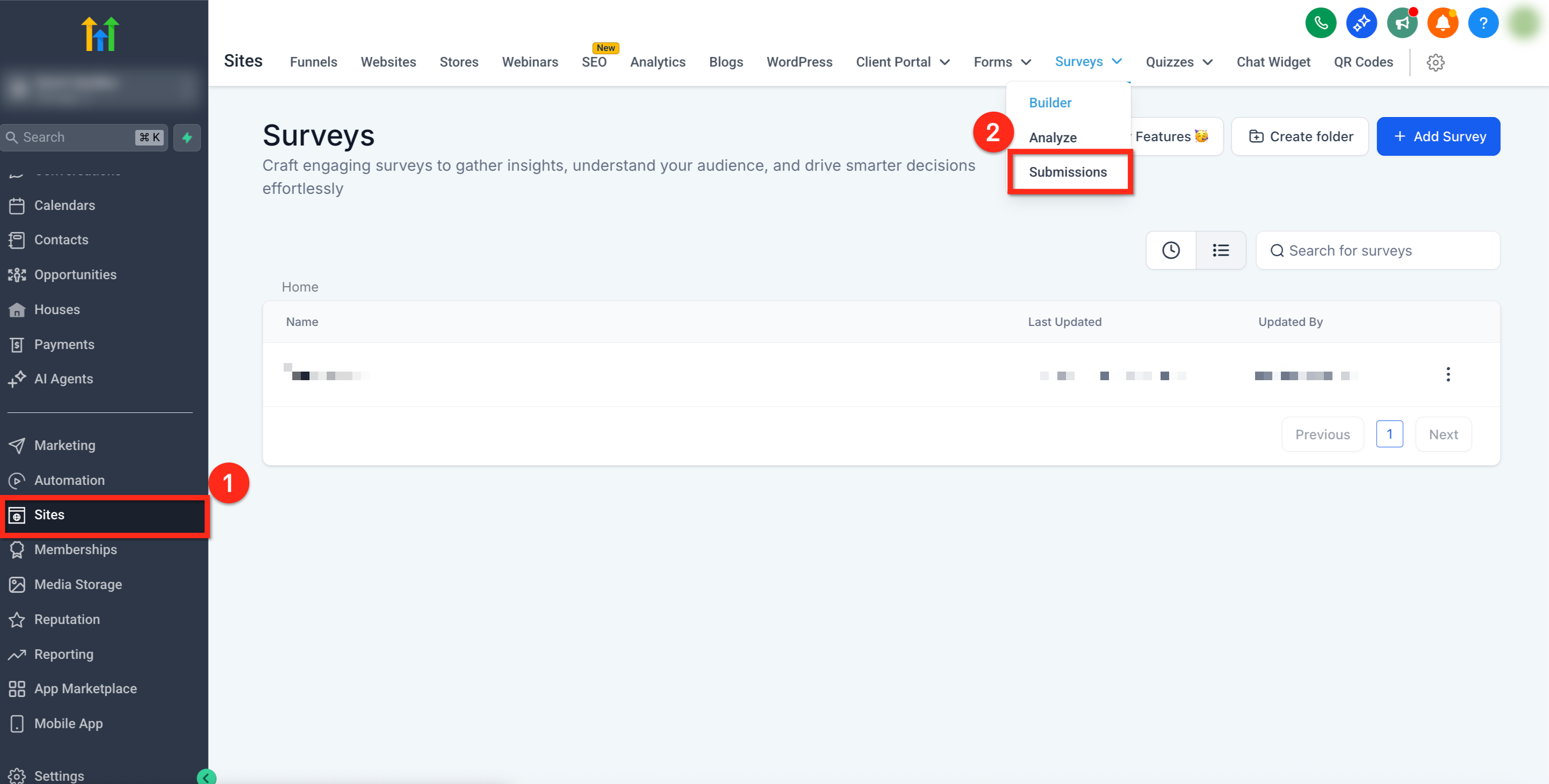Click the green phone dialer icon

pos(1321,23)
